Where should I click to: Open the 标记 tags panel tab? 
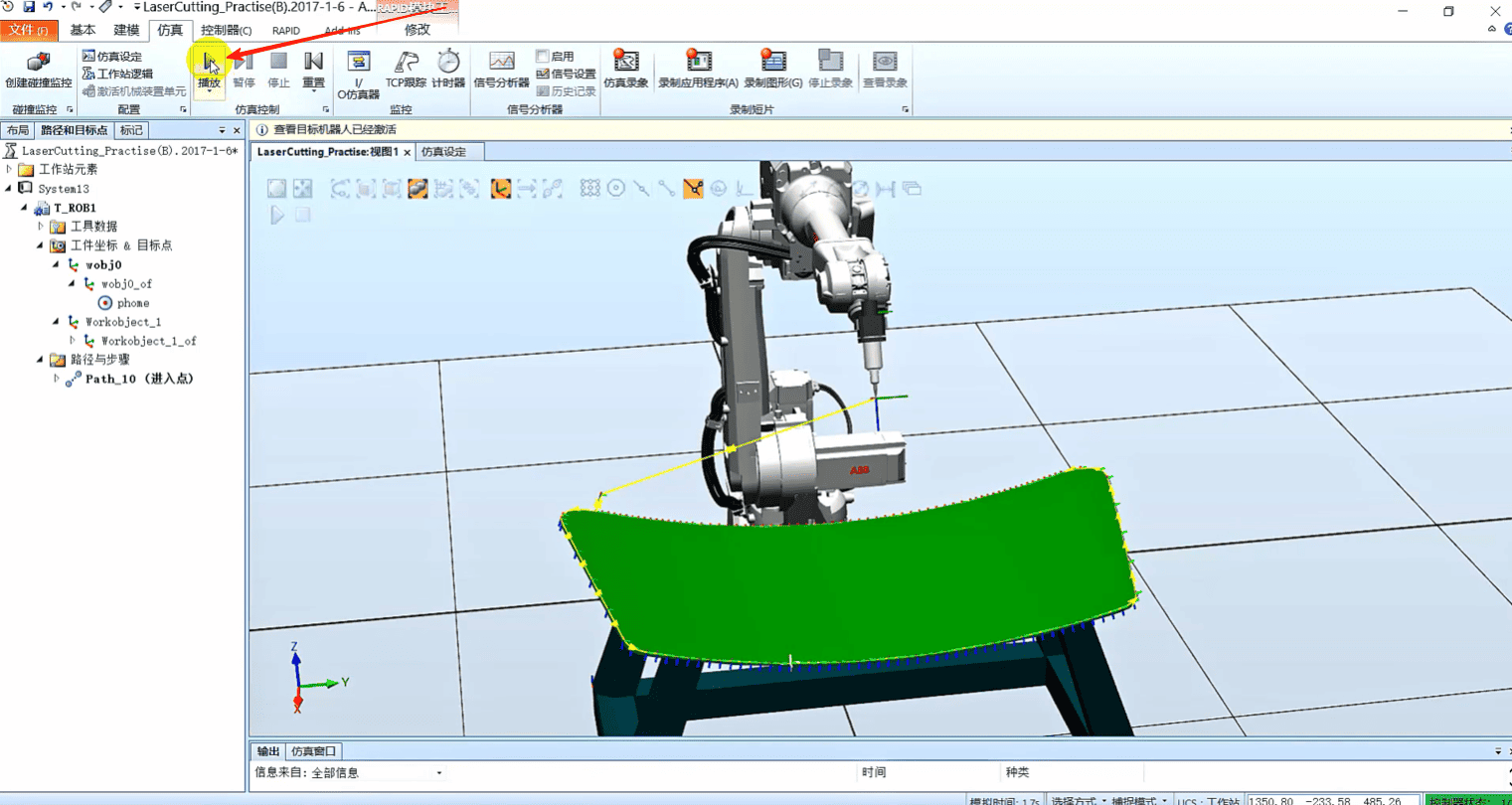click(131, 130)
